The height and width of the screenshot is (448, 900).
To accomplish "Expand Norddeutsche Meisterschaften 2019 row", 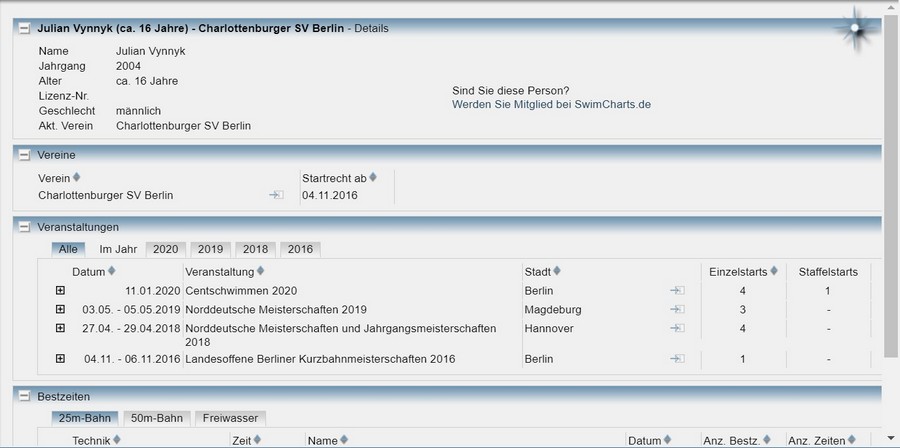I will pos(60,310).
